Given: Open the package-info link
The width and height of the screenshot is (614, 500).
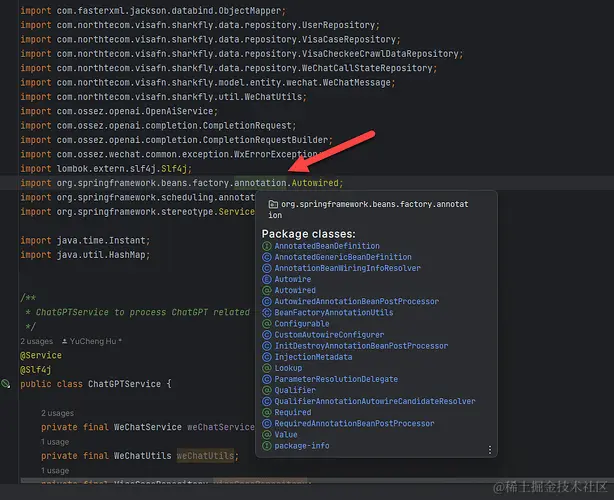Looking at the screenshot, I should 302,446.
